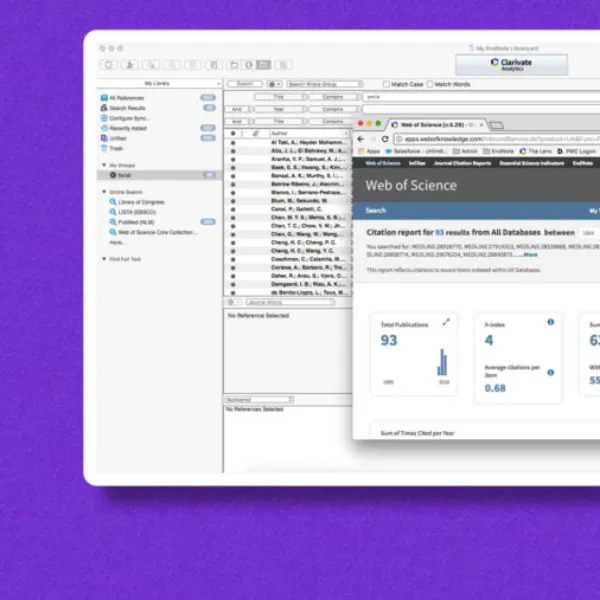Viewport: 600px width, 600px height.
Task: Click the Sync Library icon in EndNote toolbar
Action: (x=109, y=65)
